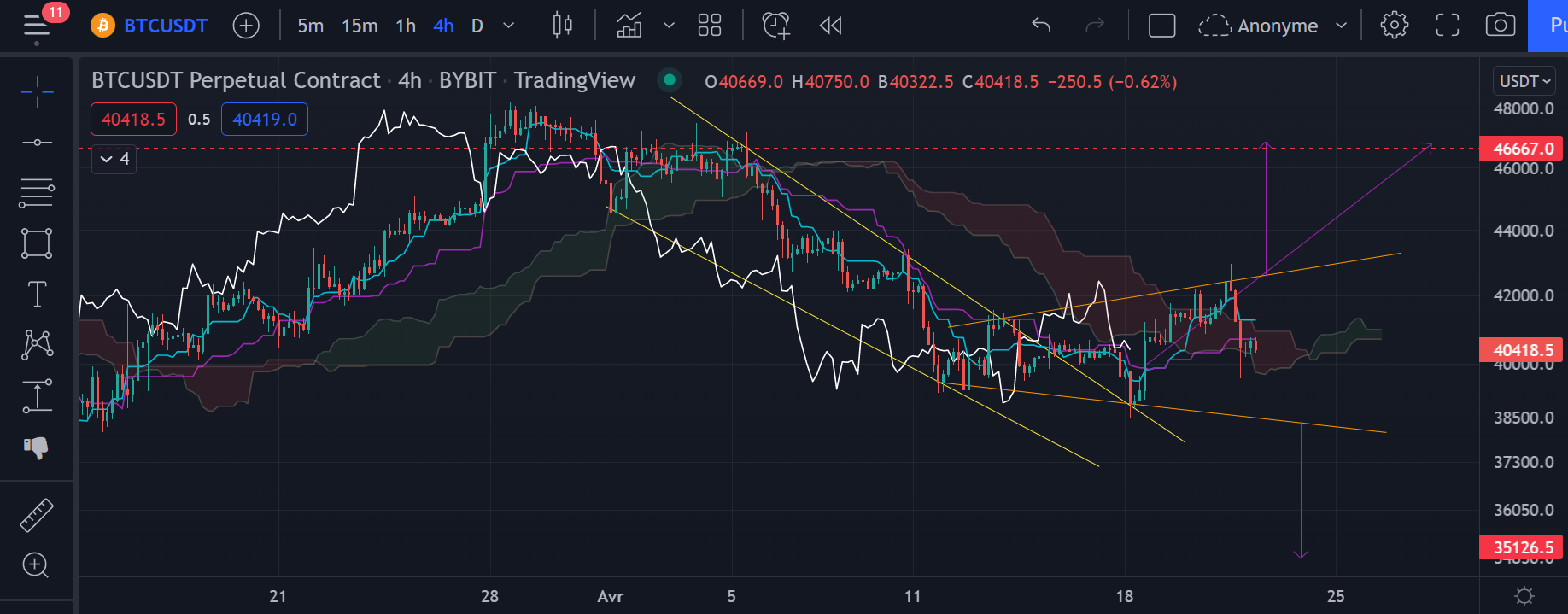Open the hamburger menu with notification badge
Viewport: 1568px width, 614px height.
(37, 26)
